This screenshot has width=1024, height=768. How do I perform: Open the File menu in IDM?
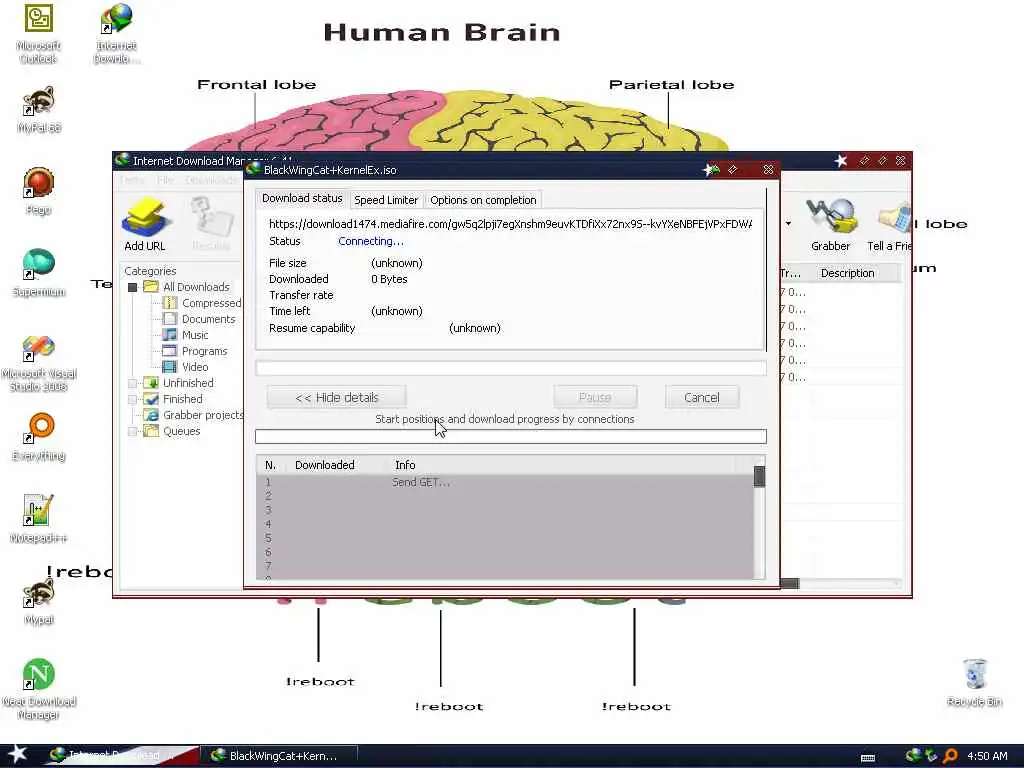coord(165,180)
